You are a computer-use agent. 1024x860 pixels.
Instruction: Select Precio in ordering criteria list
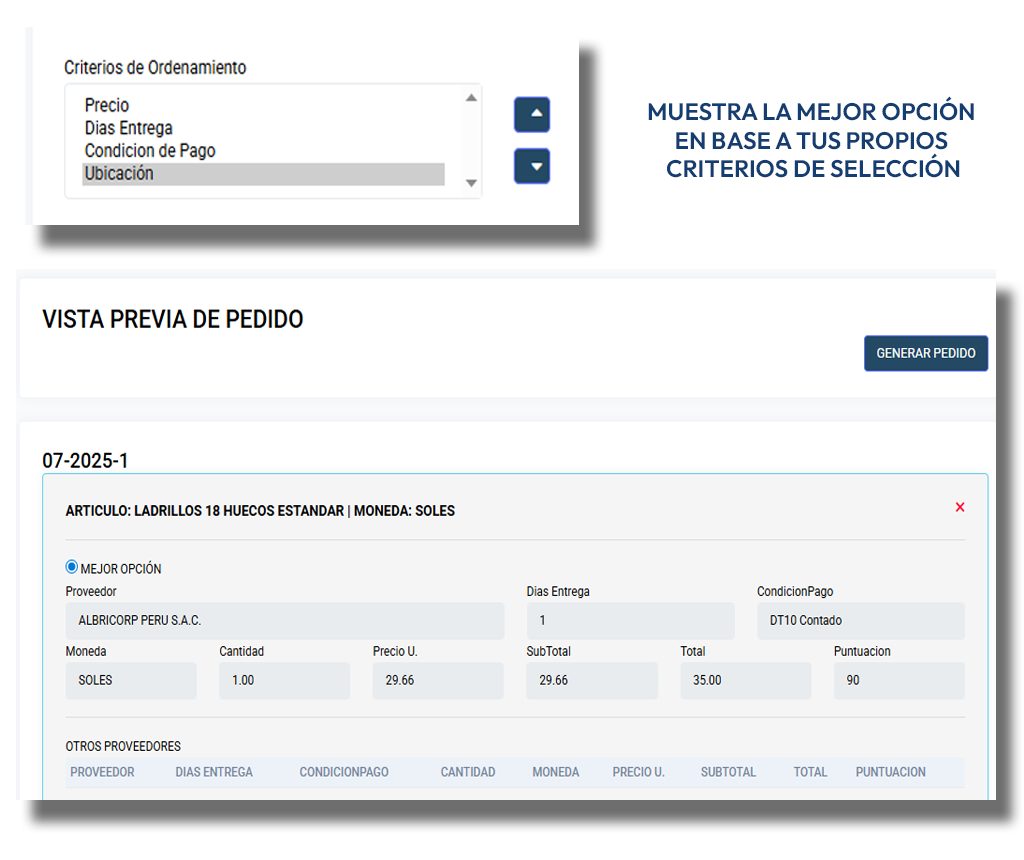click(107, 105)
